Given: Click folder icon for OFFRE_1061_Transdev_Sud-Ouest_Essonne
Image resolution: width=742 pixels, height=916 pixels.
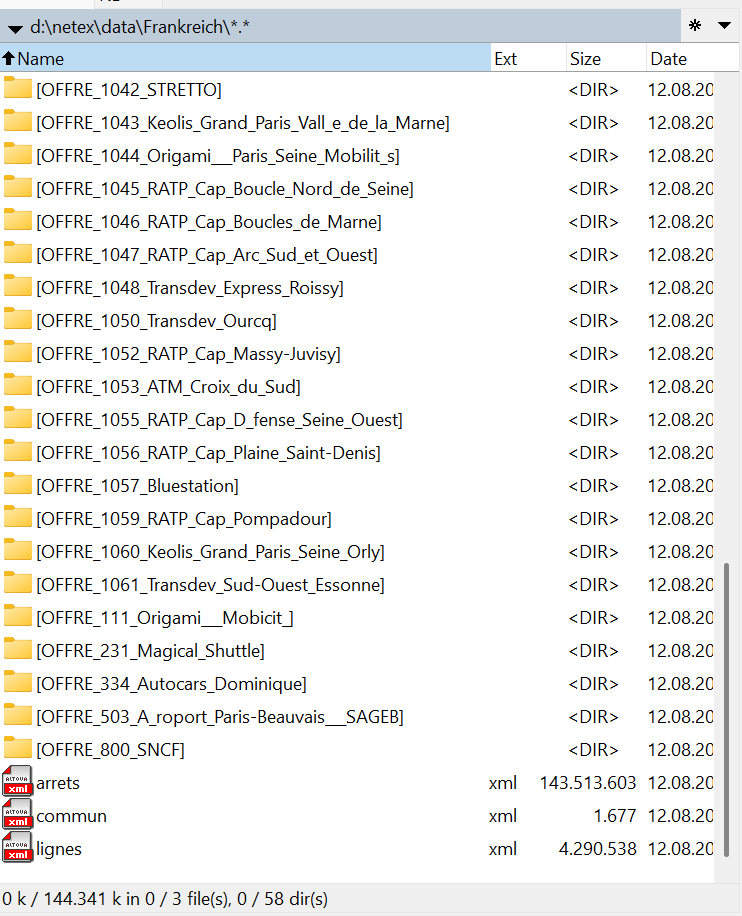Looking at the screenshot, I should (x=18, y=583).
